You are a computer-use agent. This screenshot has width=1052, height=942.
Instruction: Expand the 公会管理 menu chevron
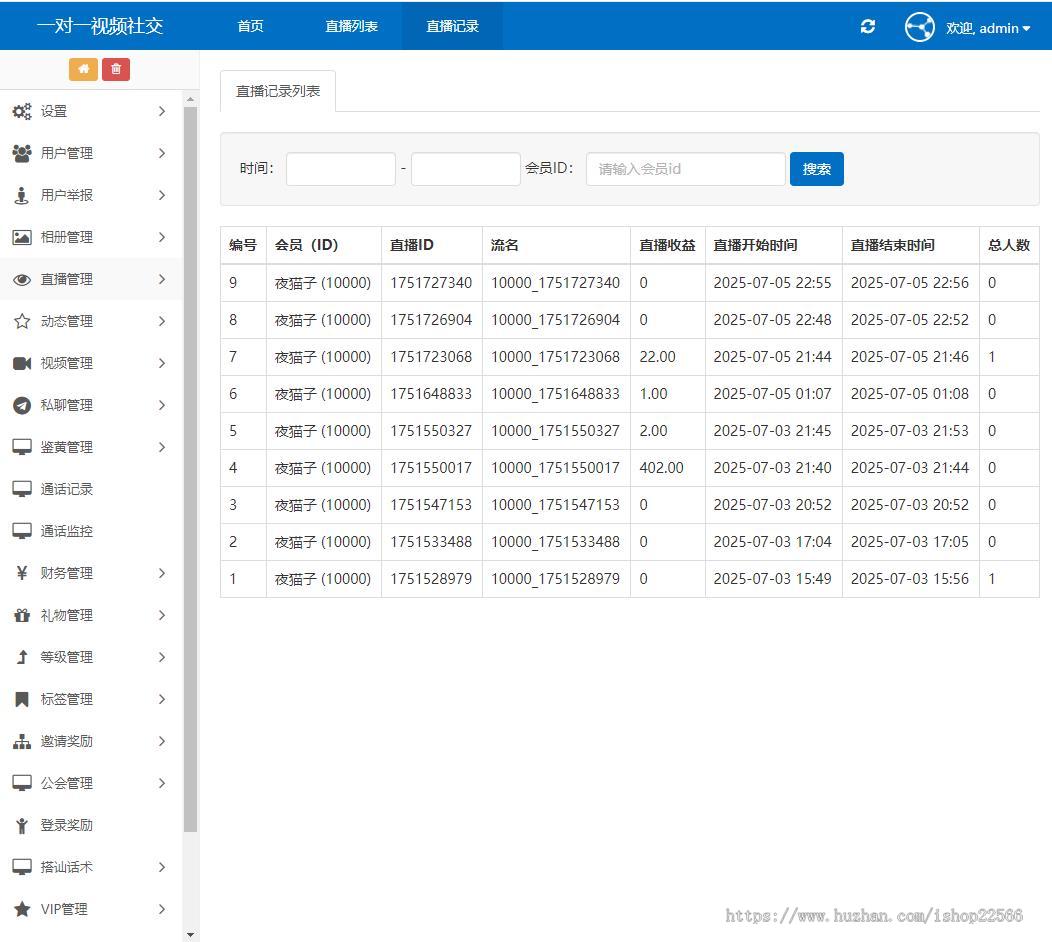pos(162,783)
